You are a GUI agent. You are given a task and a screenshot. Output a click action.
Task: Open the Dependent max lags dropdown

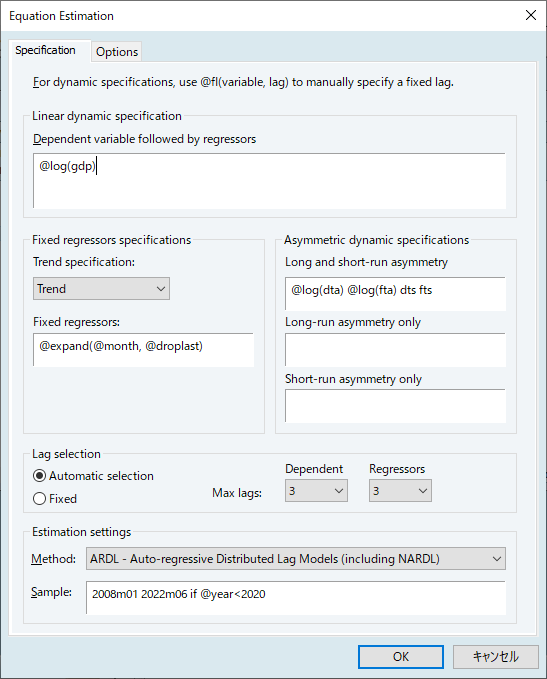click(316, 491)
